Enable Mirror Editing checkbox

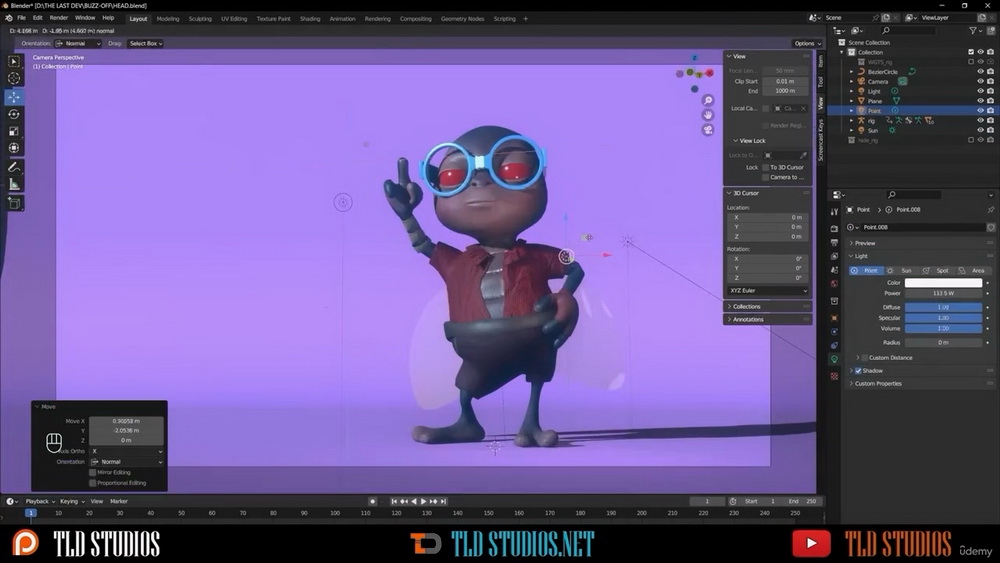[92, 473]
